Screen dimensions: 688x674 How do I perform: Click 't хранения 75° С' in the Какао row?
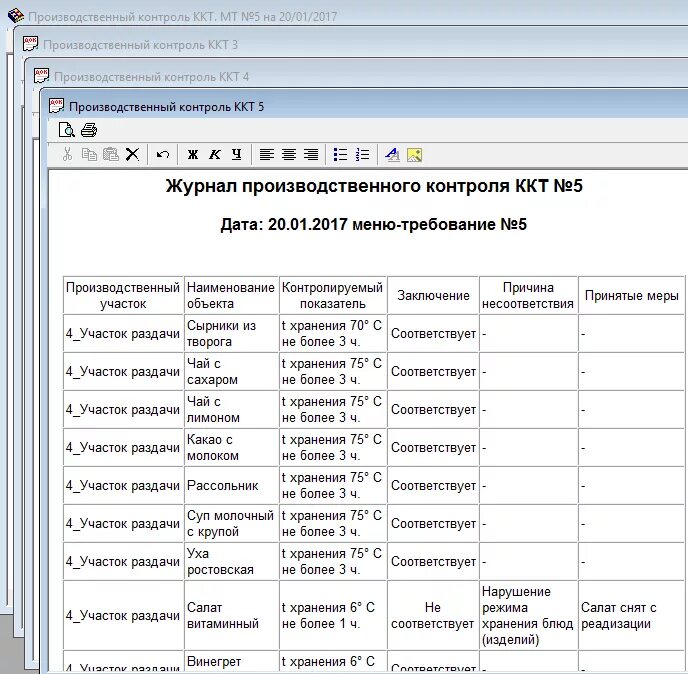tap(332, 439)
